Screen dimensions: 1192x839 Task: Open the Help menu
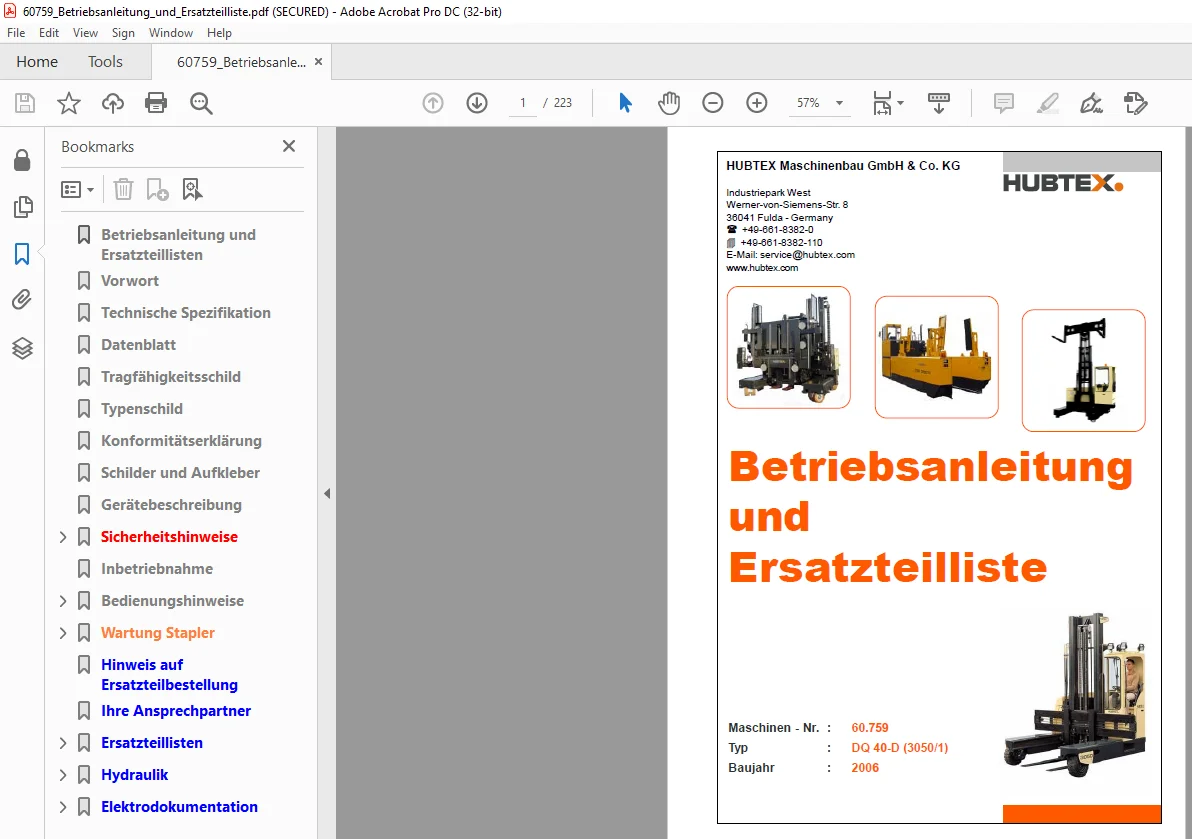(219, 33)
